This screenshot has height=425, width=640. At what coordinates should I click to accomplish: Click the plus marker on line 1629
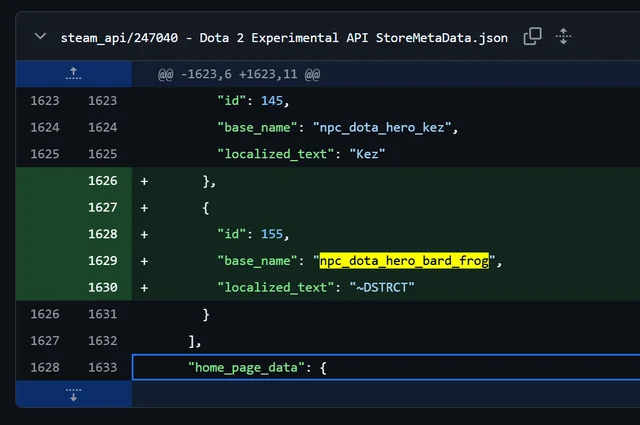coord(144,261)
